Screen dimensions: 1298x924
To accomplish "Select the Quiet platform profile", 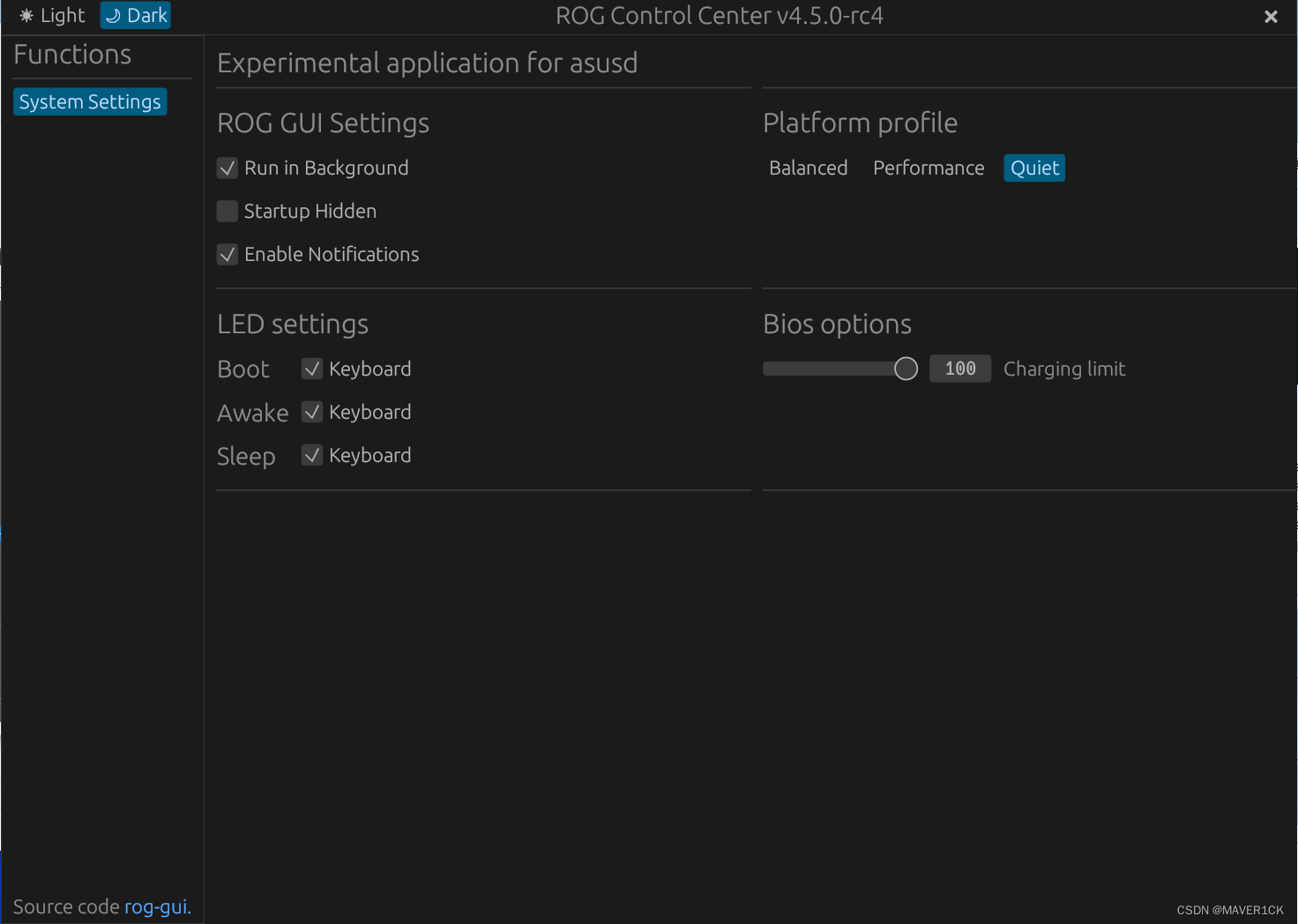I will tap(1034, 168).
